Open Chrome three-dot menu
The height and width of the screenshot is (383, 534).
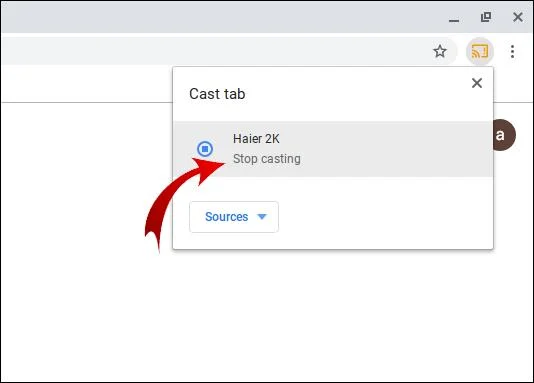tap(512, 51)
